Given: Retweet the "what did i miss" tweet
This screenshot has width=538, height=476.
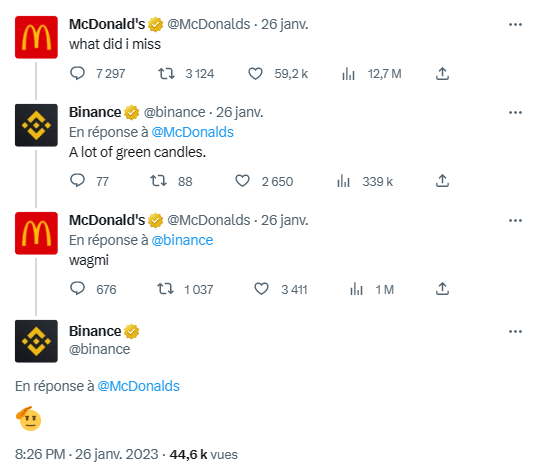Looking at the screenshot, I should tap(166, 73).
